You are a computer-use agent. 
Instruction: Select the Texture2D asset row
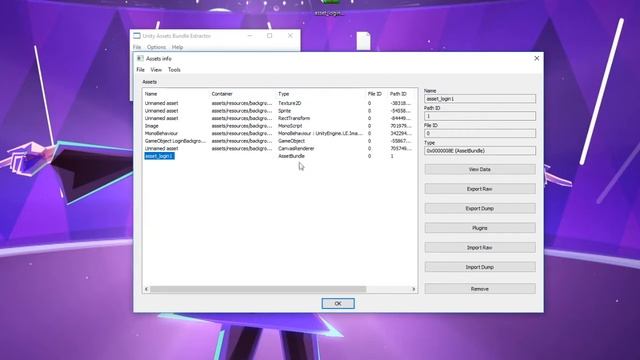280,103
